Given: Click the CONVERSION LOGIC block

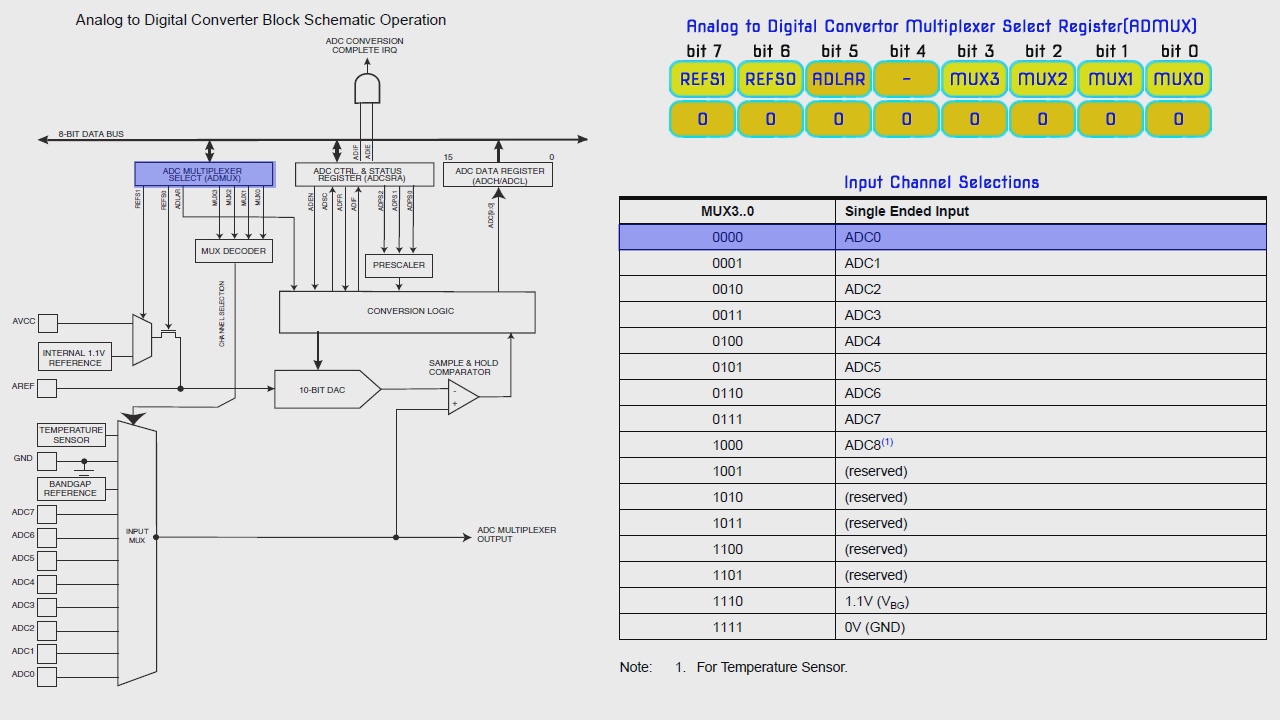Looking at the screenshot, I should tap(407, 312).
